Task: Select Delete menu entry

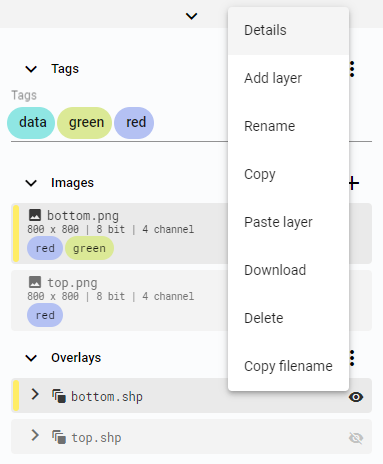Action: (288, 318)
